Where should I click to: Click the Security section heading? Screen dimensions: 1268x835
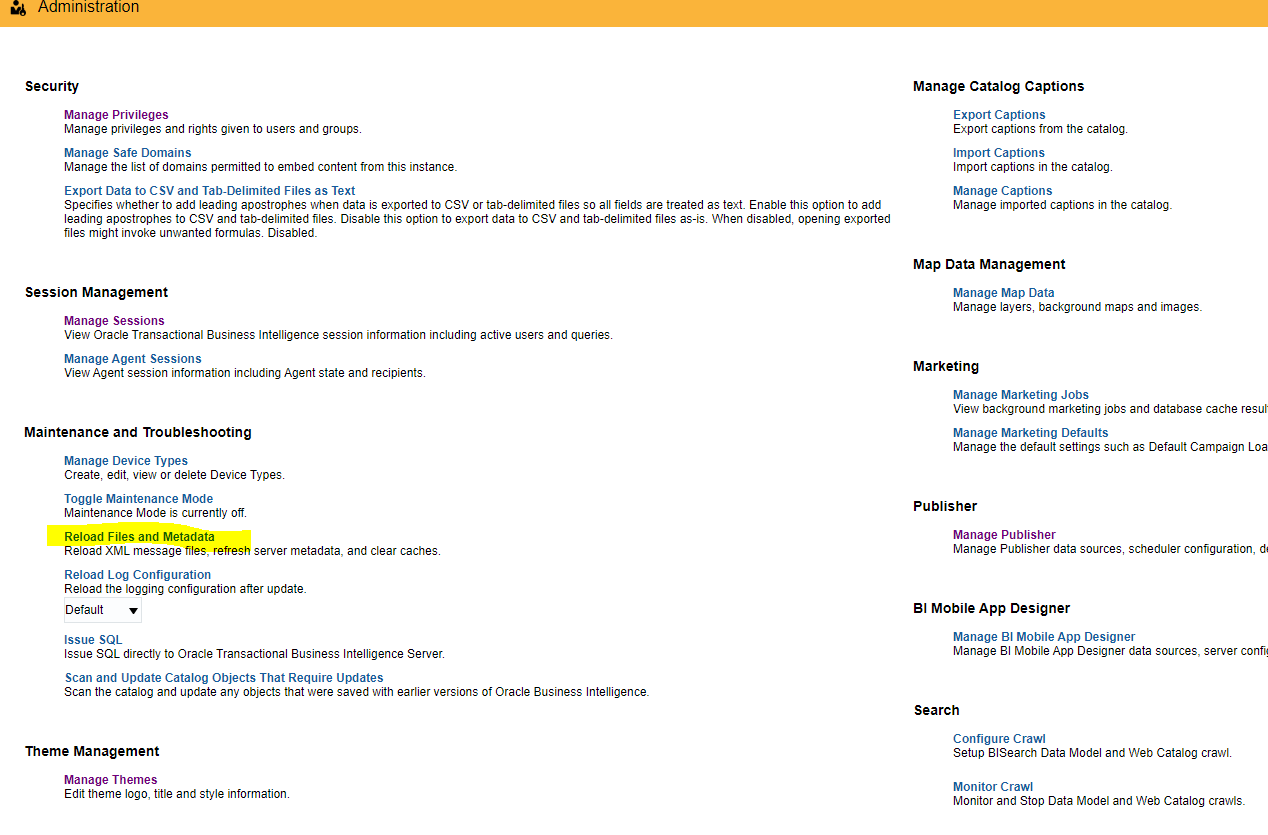pos(52,87)
